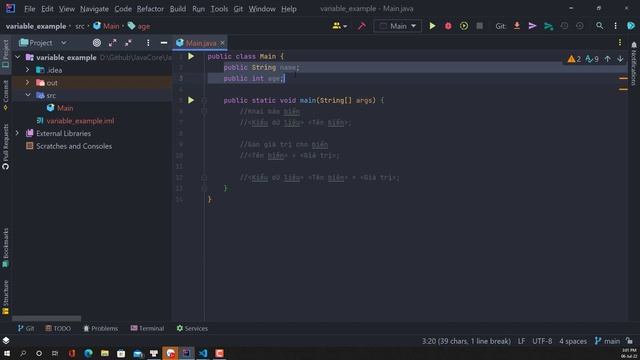Click Collapse All in Project panel
640x360 pixels.
tap(129, 43)
